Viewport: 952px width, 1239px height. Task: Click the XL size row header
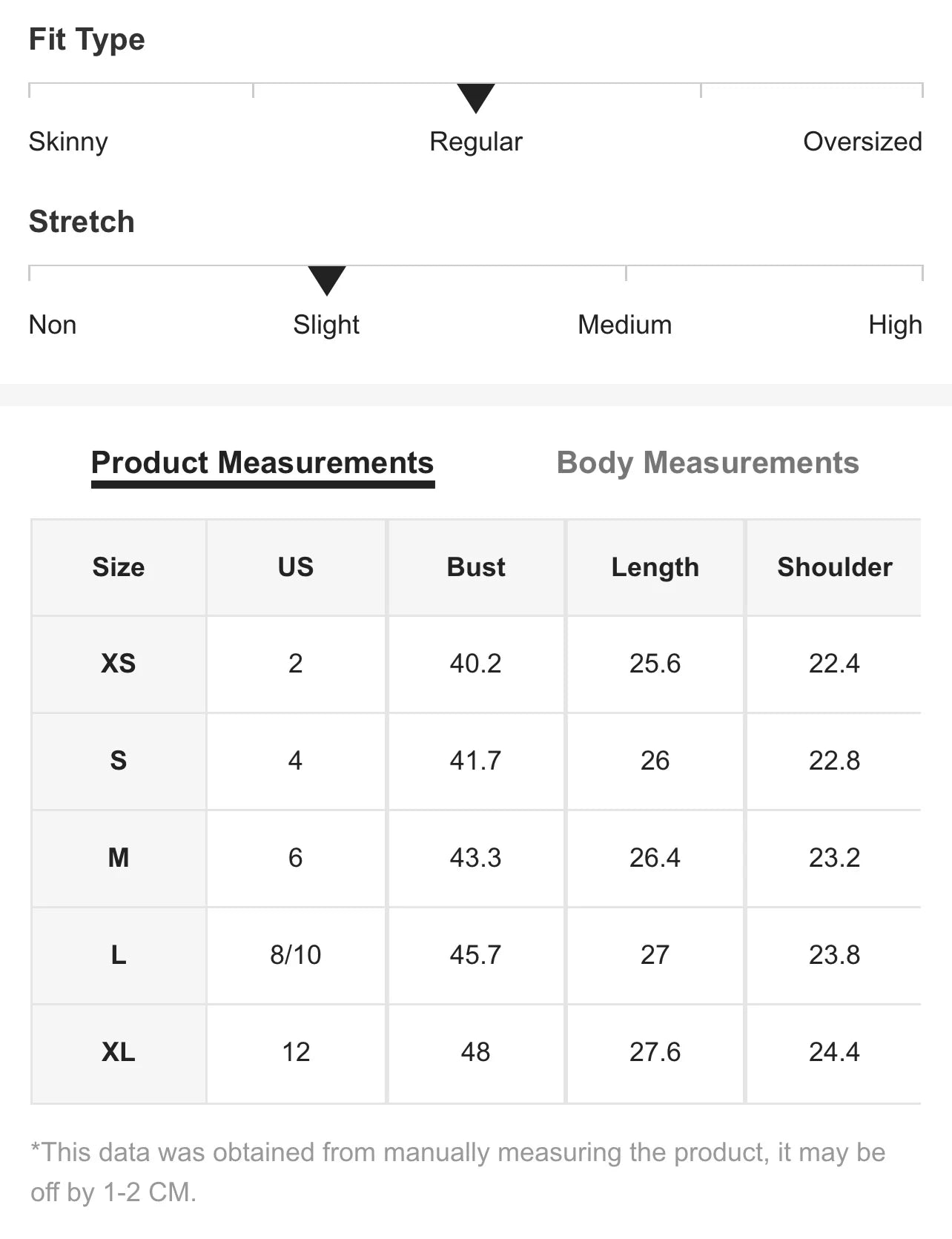[119, 1052]
